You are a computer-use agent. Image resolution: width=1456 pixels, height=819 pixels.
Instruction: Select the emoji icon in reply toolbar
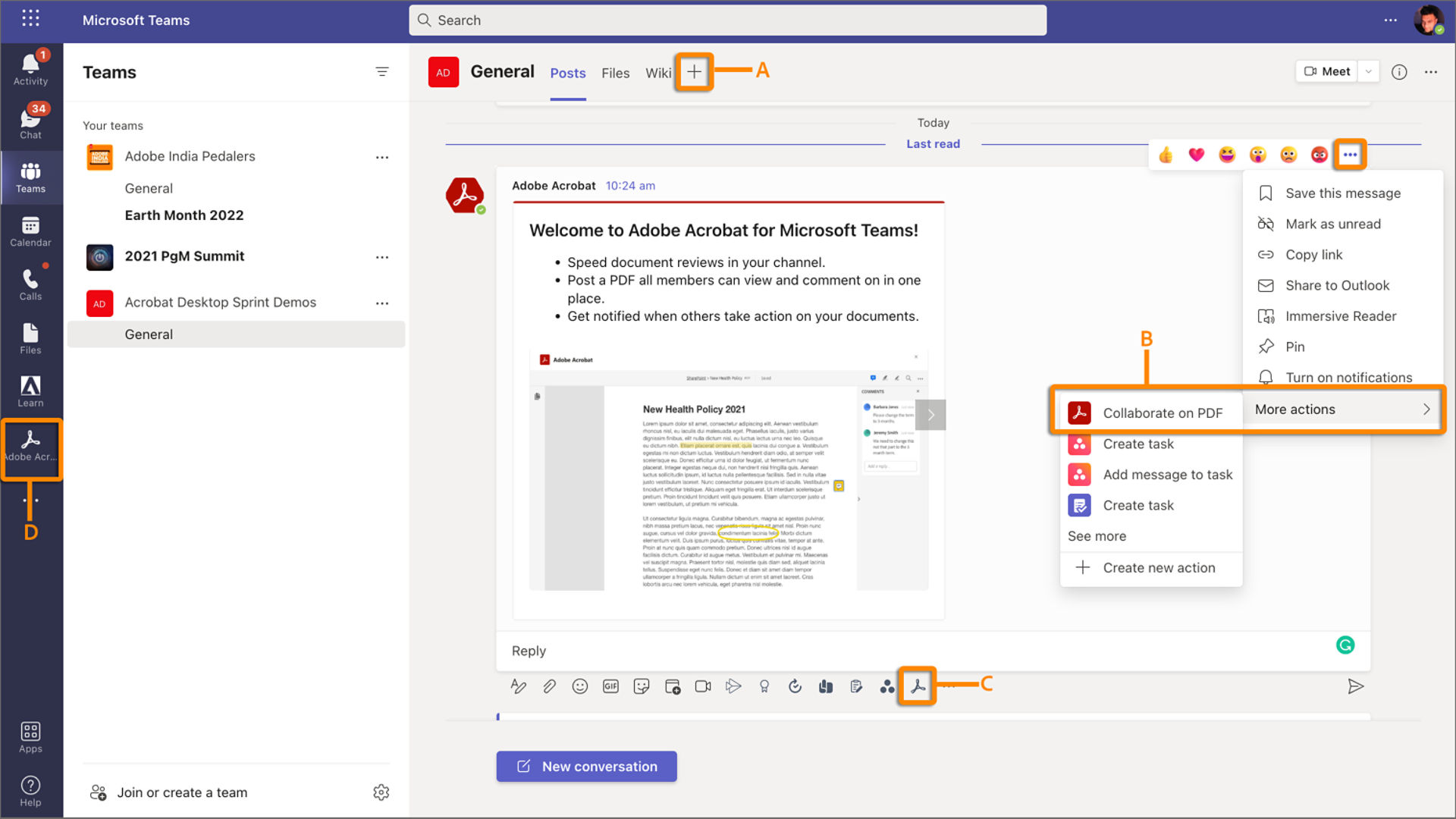point(580,686)
